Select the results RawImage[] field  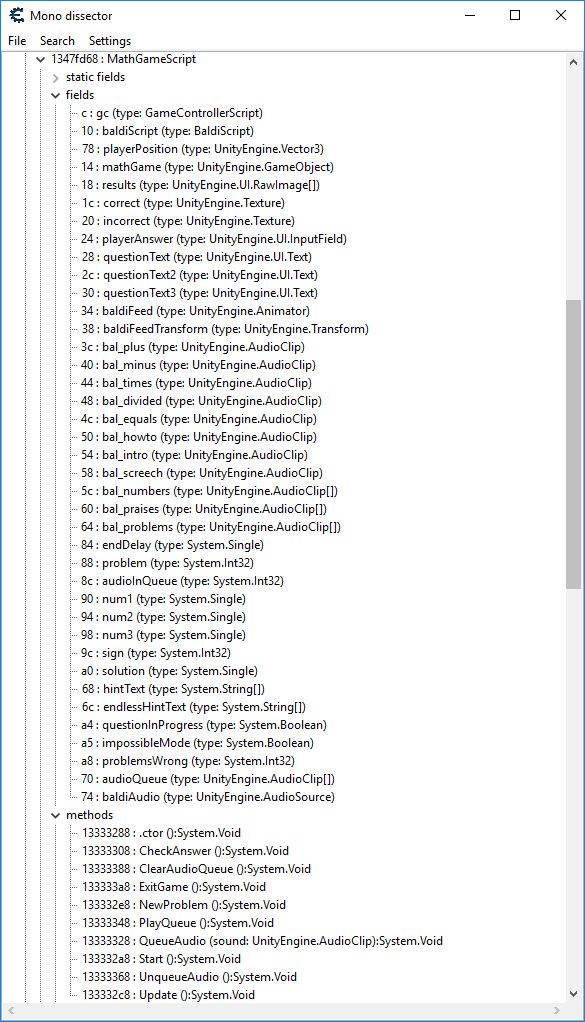point(201,185)
